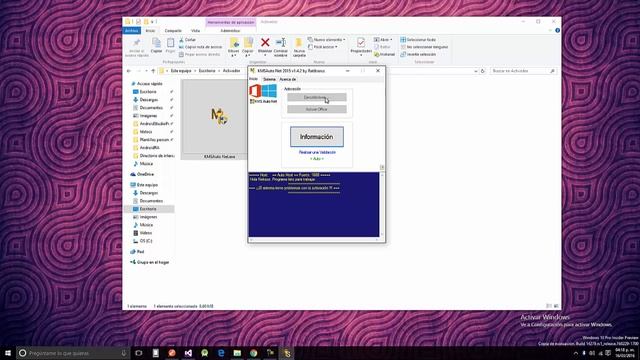
Task: Launch Edge from the taskbar
Action: coord(221,353)
